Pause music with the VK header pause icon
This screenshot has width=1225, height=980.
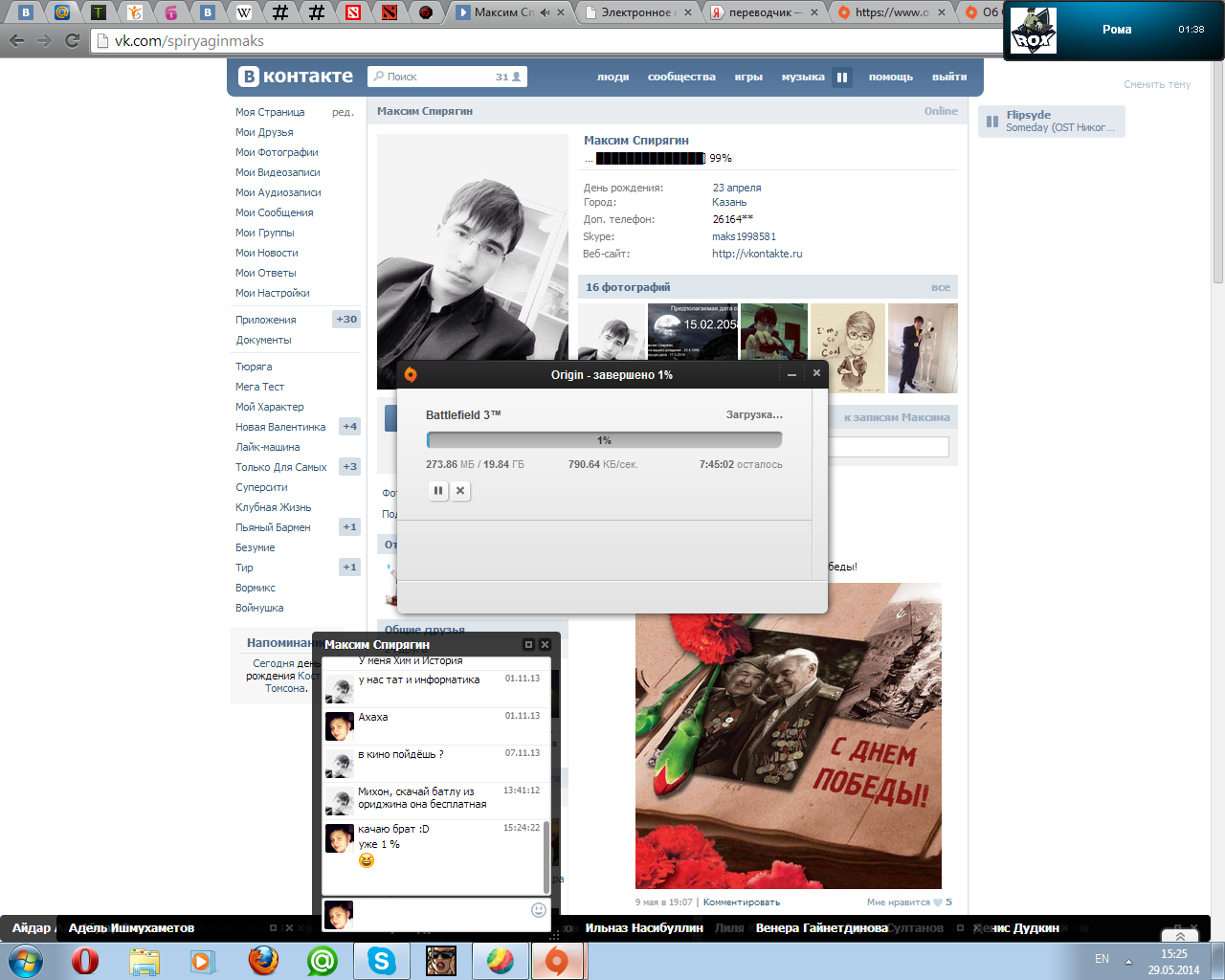point(842,78)
